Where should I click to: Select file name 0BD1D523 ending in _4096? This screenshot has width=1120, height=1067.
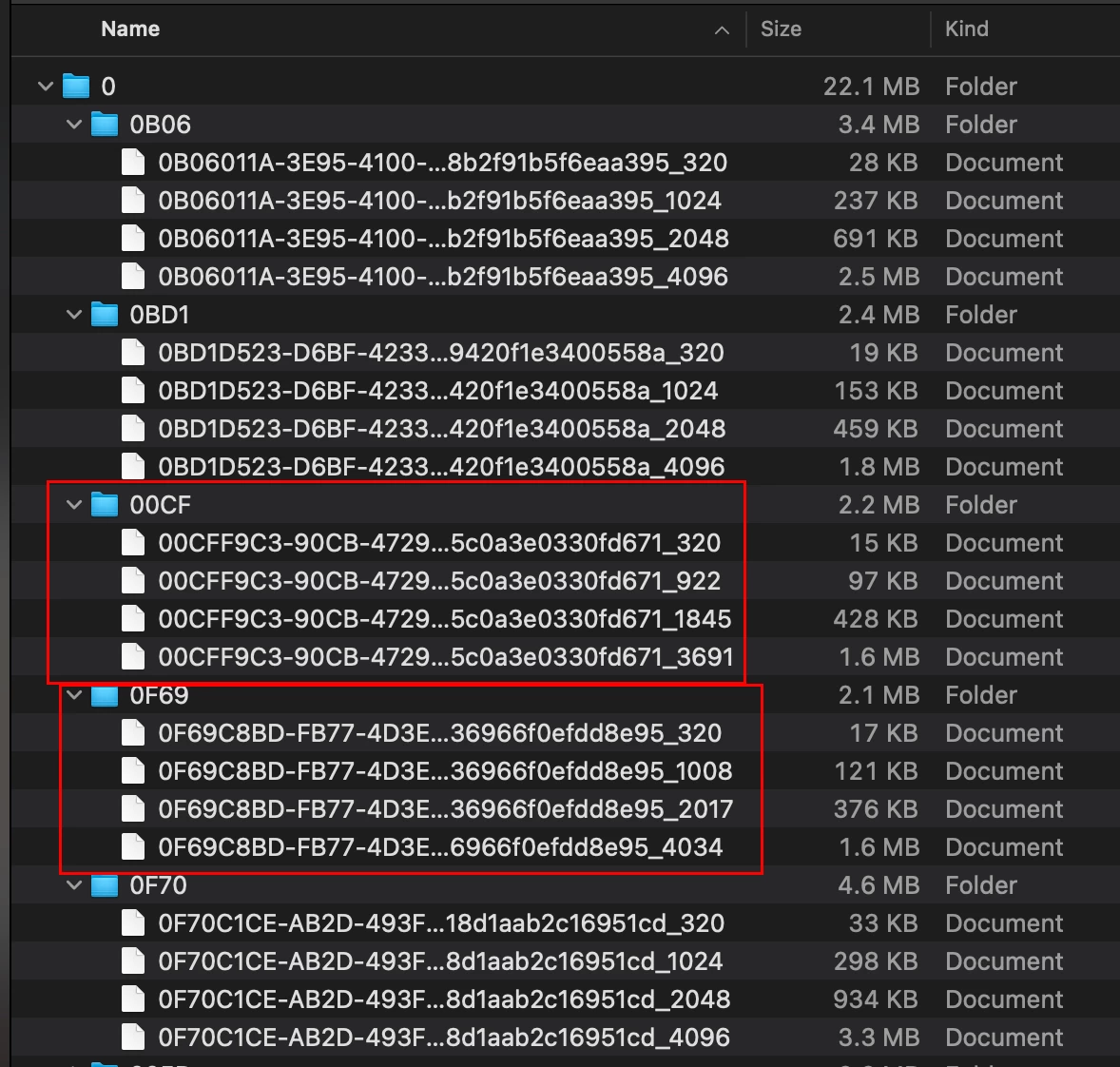tap(442, 466)
